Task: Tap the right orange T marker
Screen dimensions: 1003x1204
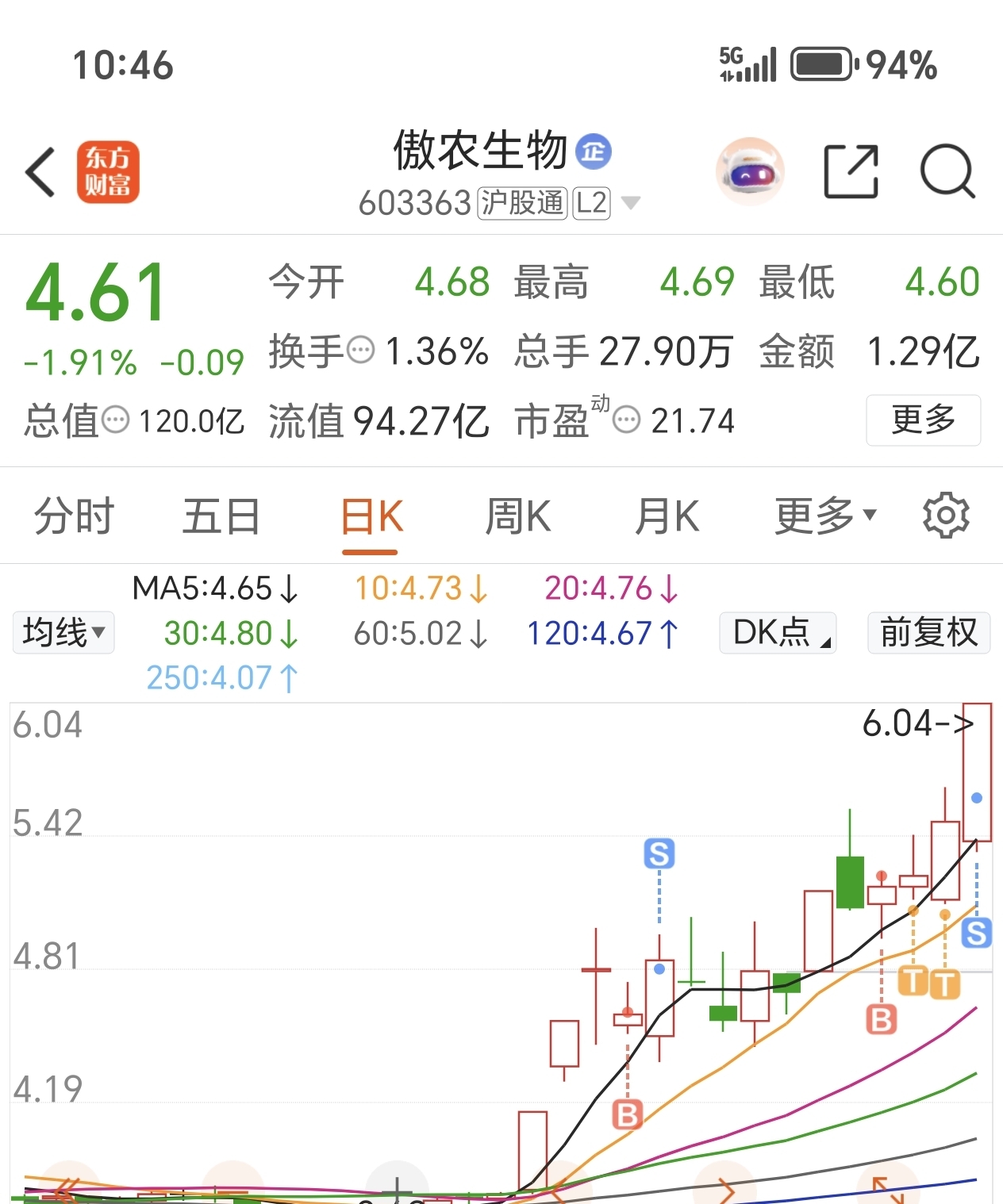Action: 944,984
